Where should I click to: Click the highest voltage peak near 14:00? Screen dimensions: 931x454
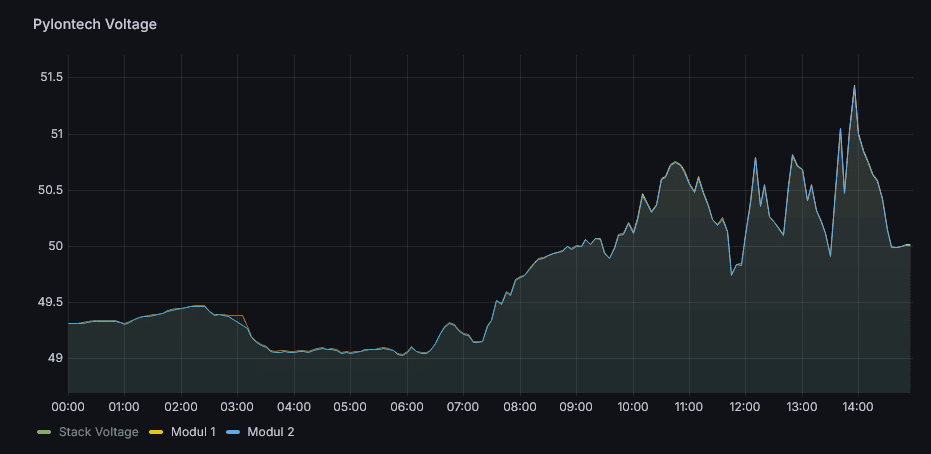854,86
